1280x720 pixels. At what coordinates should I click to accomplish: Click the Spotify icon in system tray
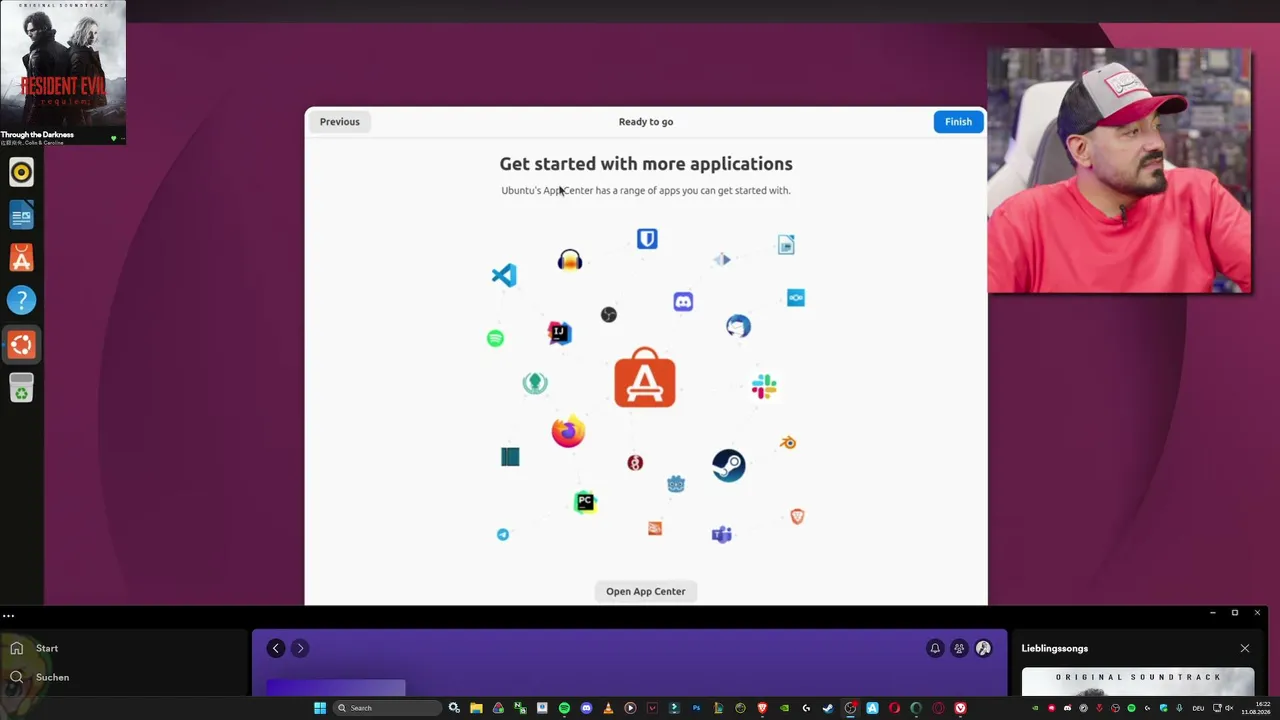tap(1131, 708)
